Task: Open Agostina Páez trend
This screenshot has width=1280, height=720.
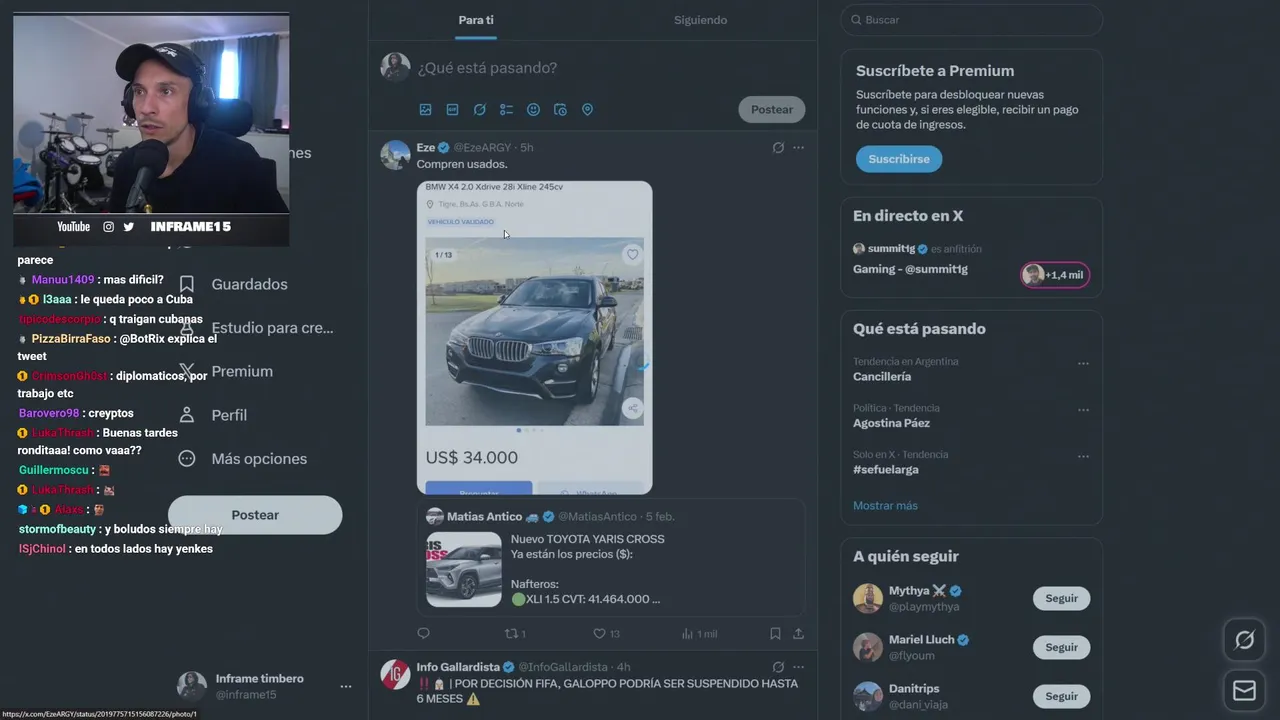Action: pos(891,423)
